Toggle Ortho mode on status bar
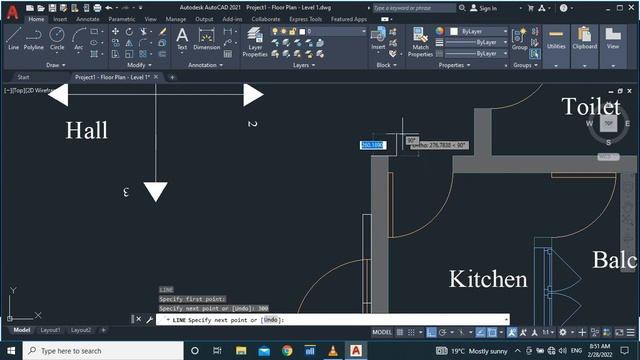 [431, 332]
